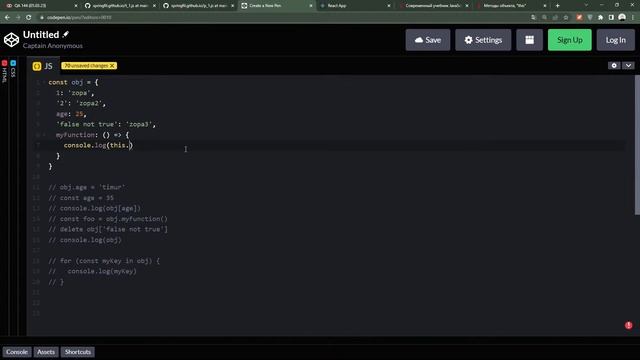
Task: Bookmark this page with the star icon
Action: [x=566, y=18]
